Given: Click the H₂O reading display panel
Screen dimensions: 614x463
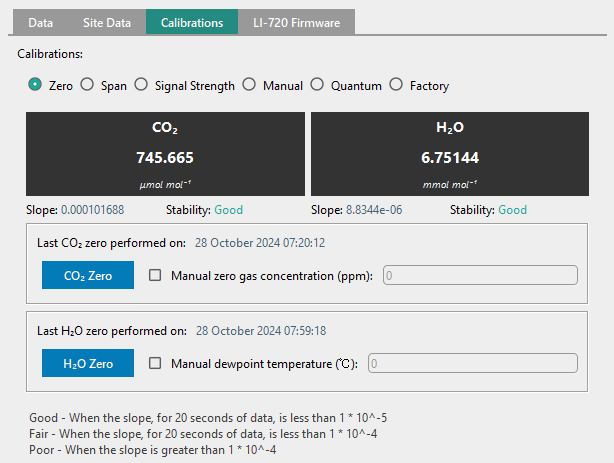Looking at the screenshot, I should click(x=450, y=154).
